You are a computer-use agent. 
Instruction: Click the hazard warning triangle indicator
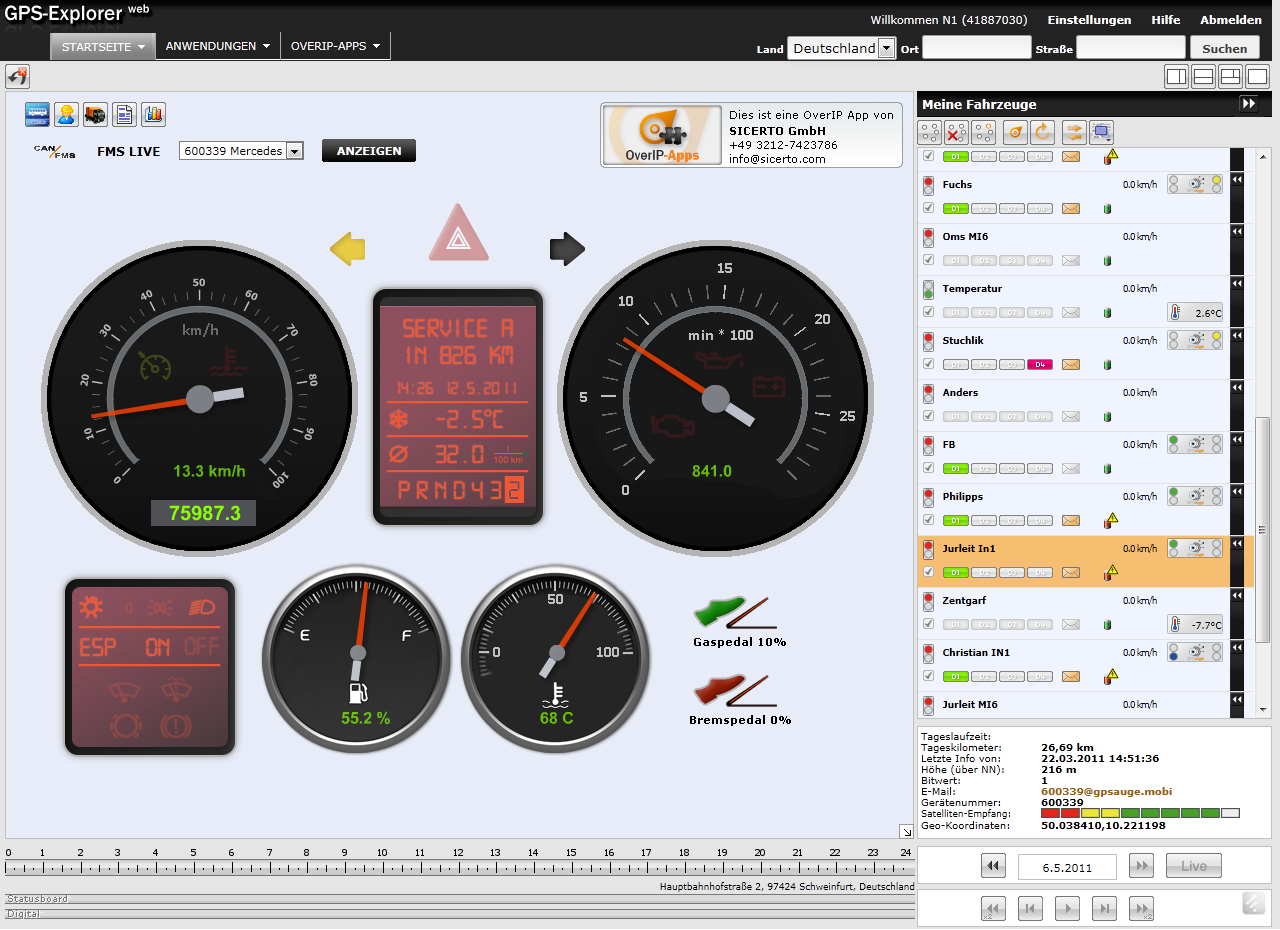(459, 236)
